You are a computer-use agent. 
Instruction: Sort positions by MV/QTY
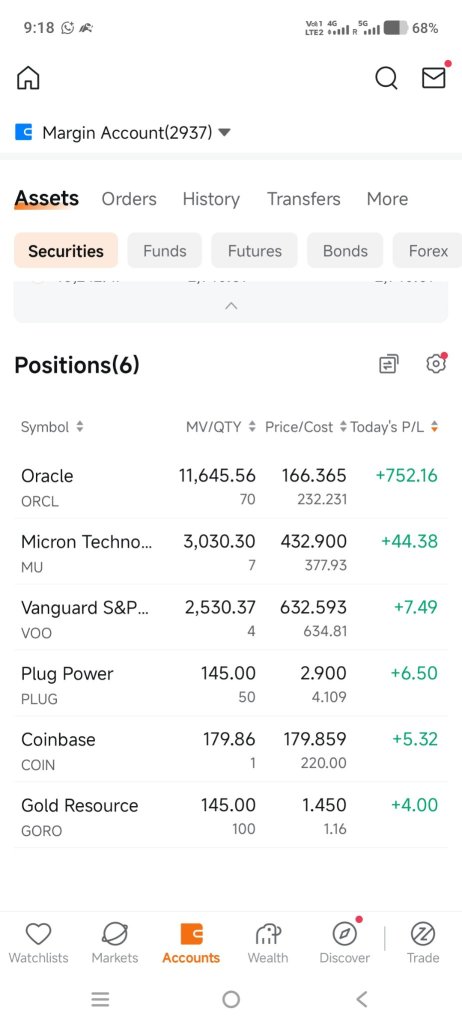click(x=221, y=427)
